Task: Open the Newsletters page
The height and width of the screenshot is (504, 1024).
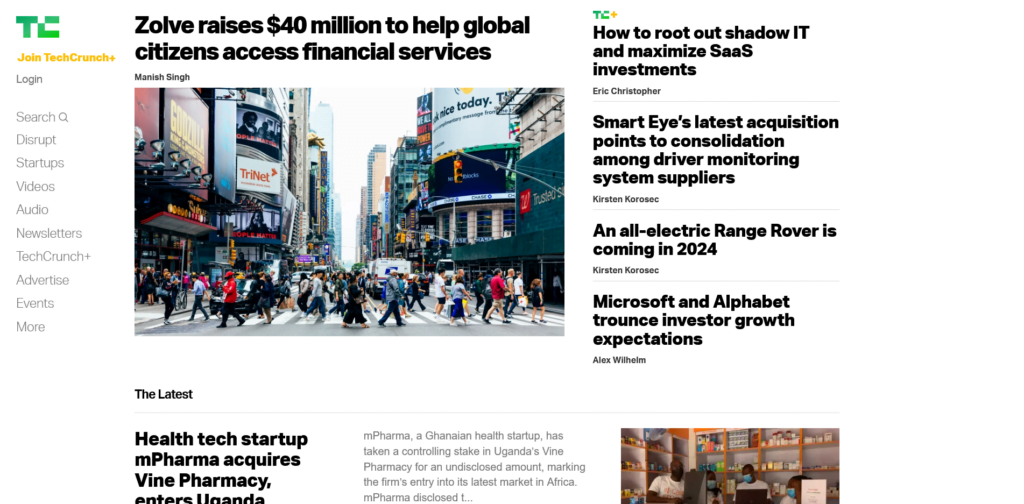Action: pyautogui.click(x=49, y=233)
